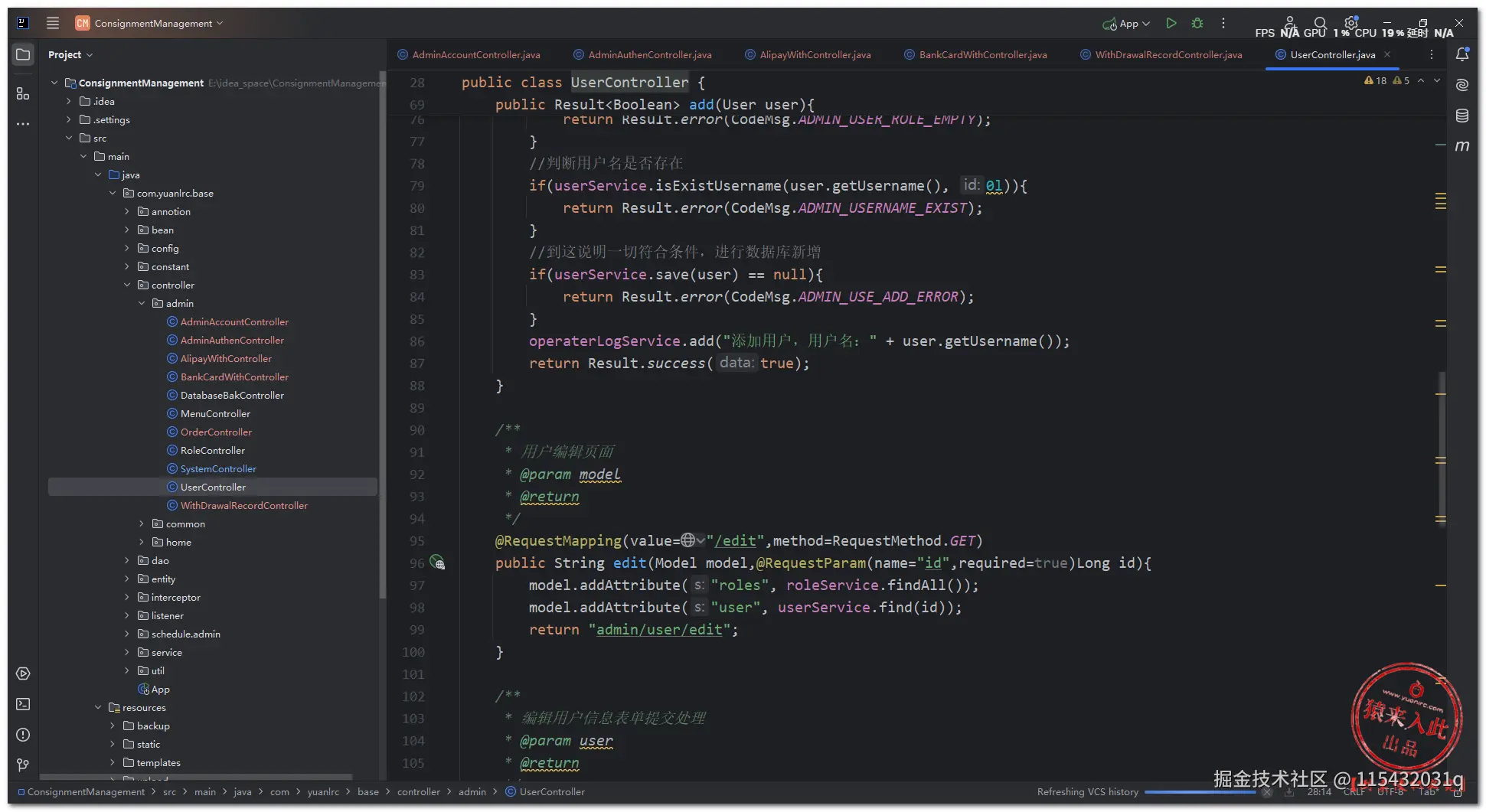Debug the App configuration
The image size is (1486, 812).
[1197, 24]
